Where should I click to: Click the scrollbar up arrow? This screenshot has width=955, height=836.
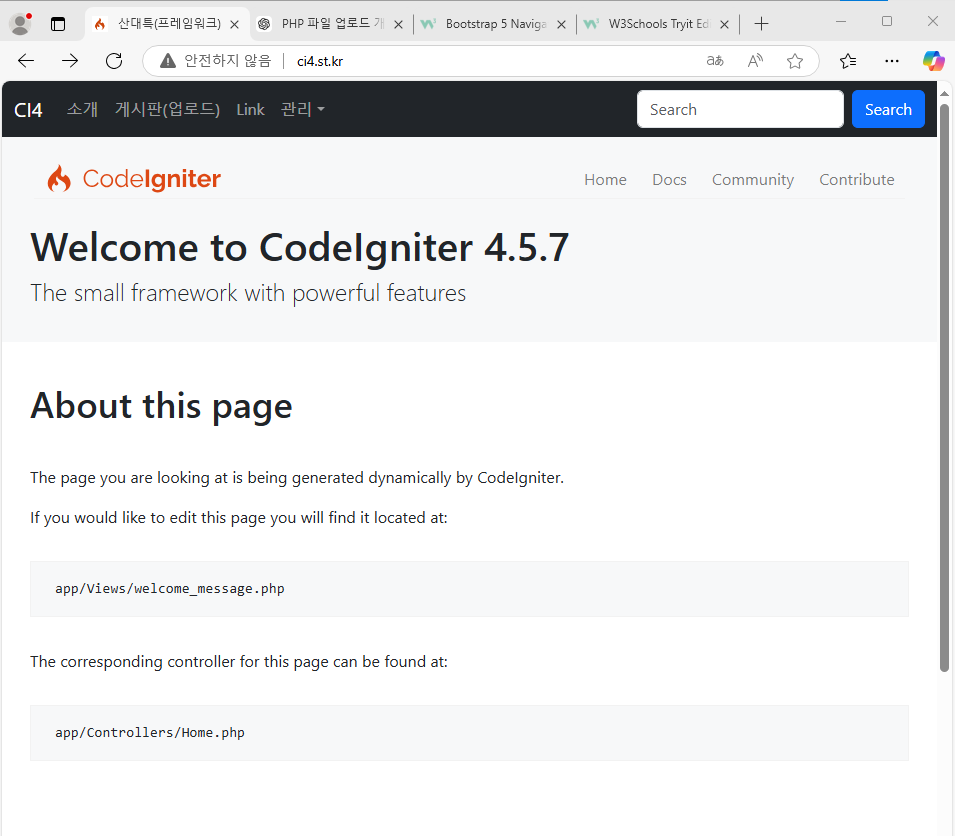(944, 94)
